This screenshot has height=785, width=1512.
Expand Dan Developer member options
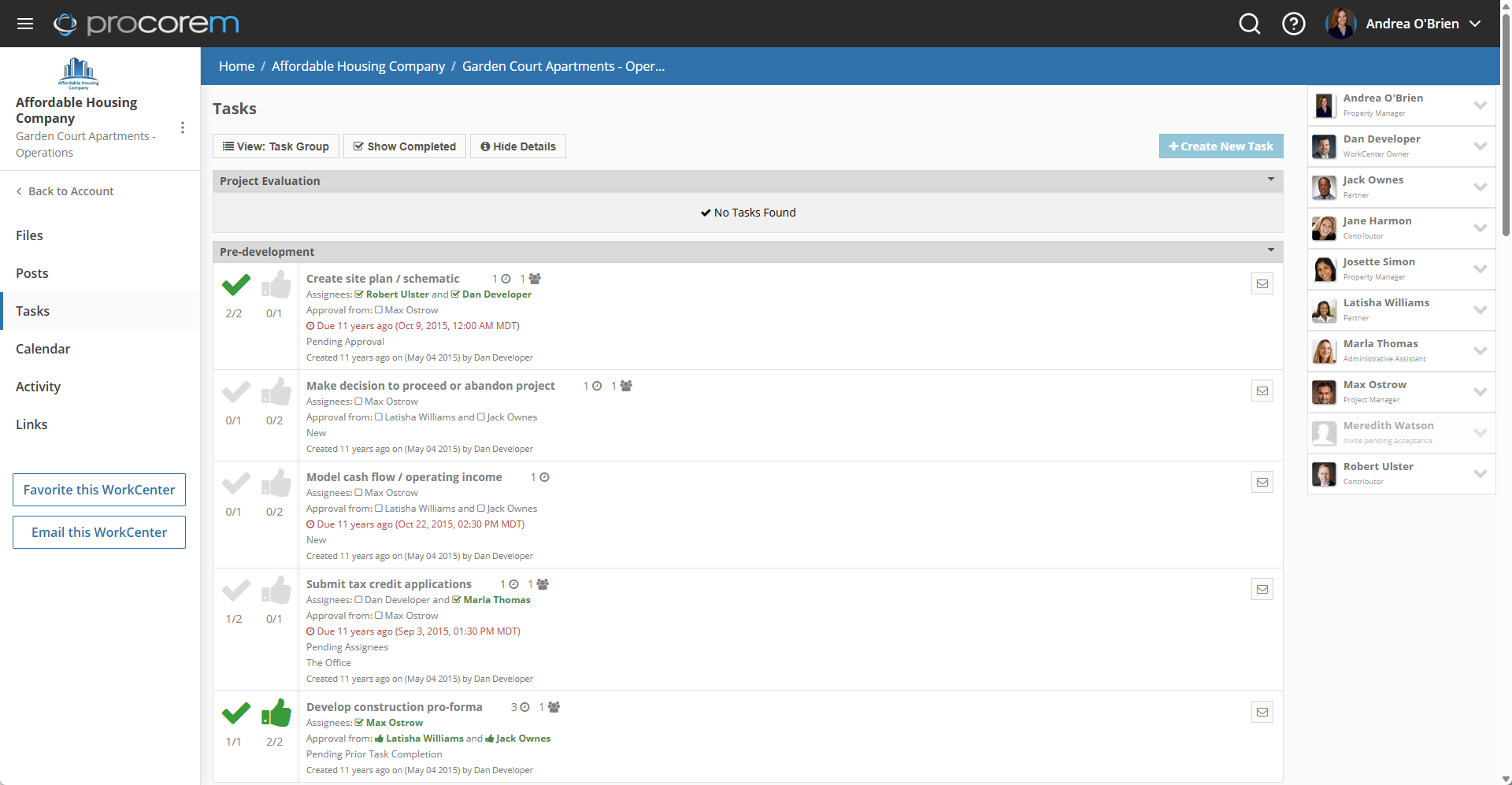1480,146
